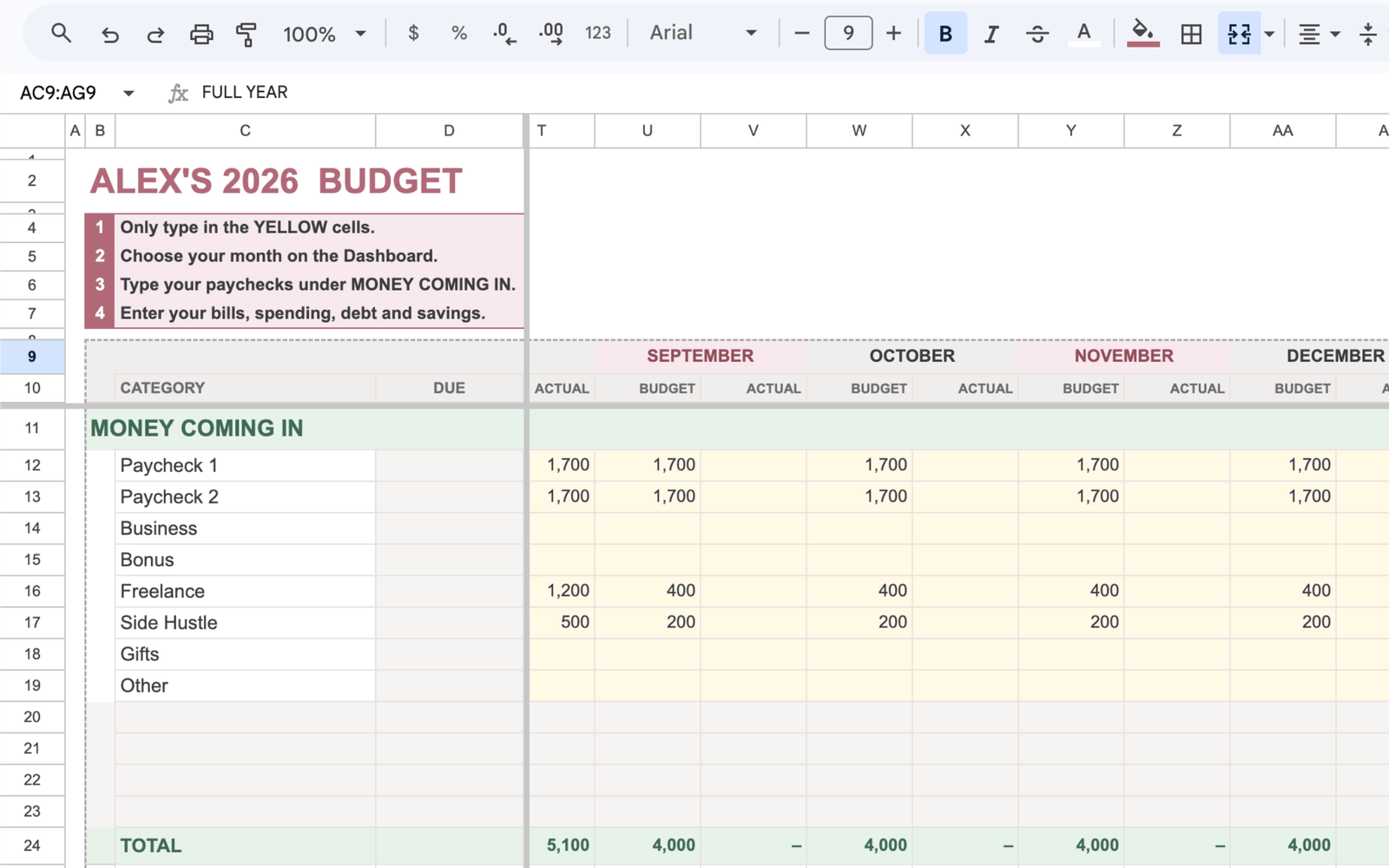Open more number formats (123)
Image resolution: width=1389 pixels, height=868 pixels.
(597, 33)
